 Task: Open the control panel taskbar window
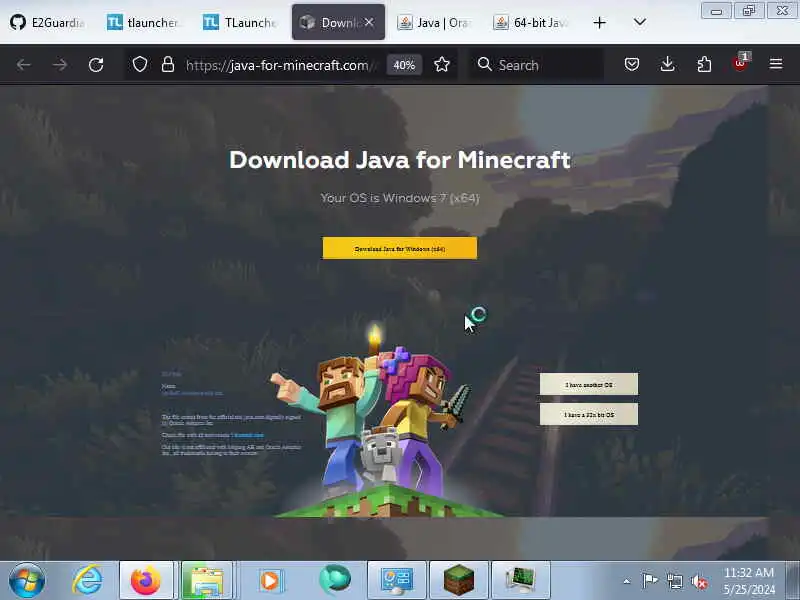pyautogui.click(x=396, y=580)
